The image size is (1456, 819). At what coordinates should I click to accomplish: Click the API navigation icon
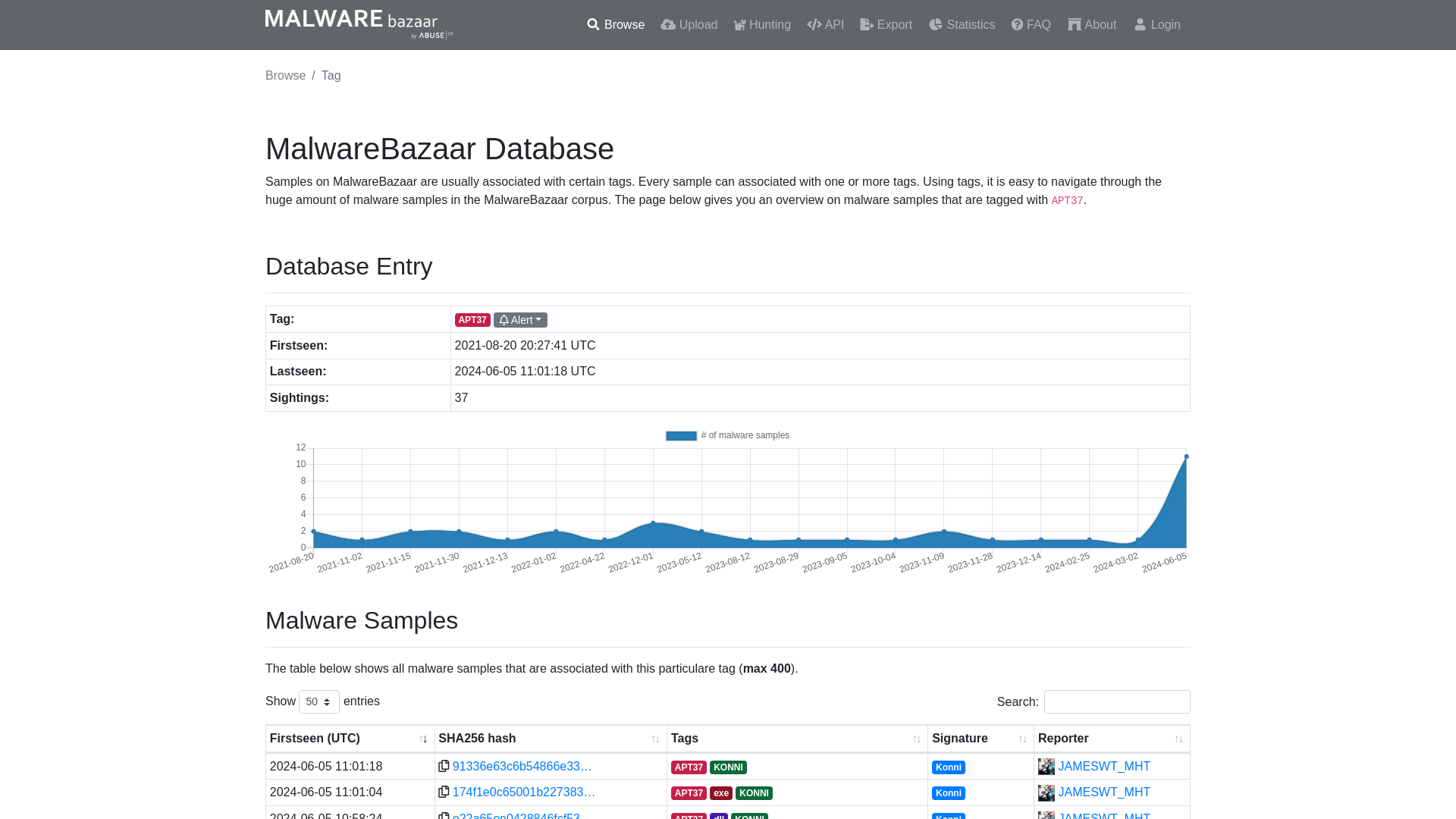coord(814,24)
